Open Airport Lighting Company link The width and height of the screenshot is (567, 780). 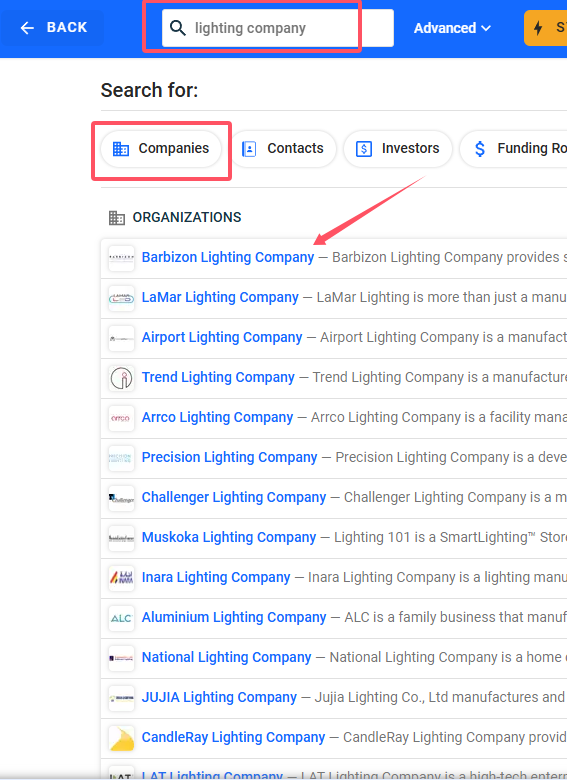click(x=222, y=337)
